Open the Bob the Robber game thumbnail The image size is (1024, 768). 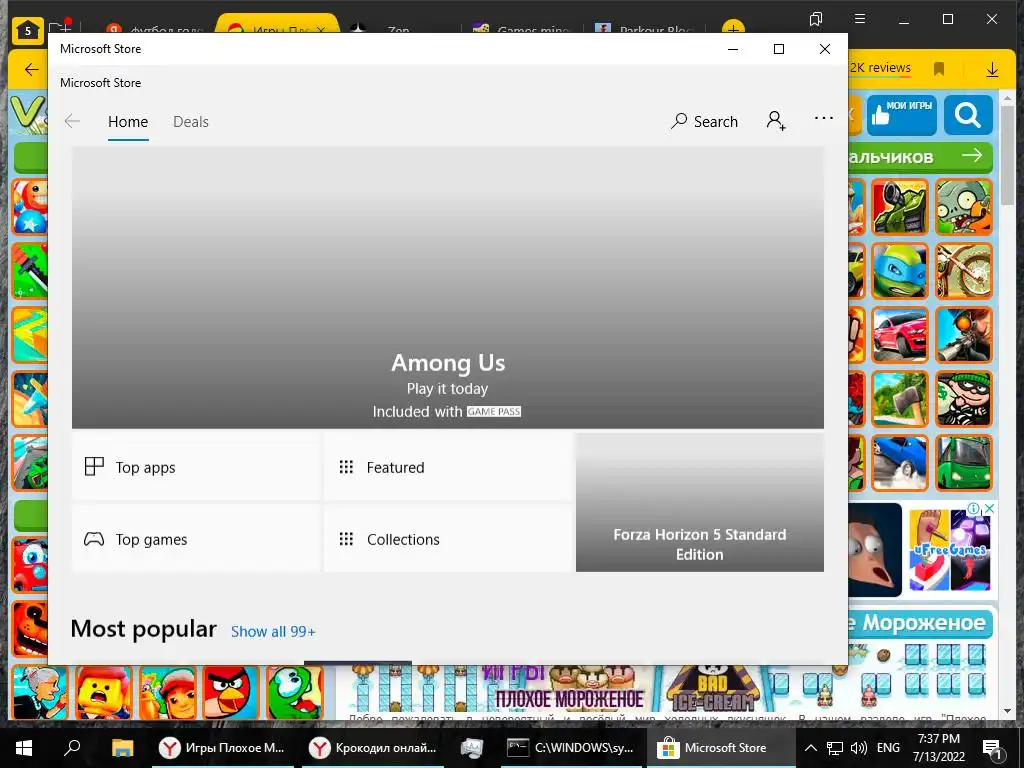pos(964,399)
